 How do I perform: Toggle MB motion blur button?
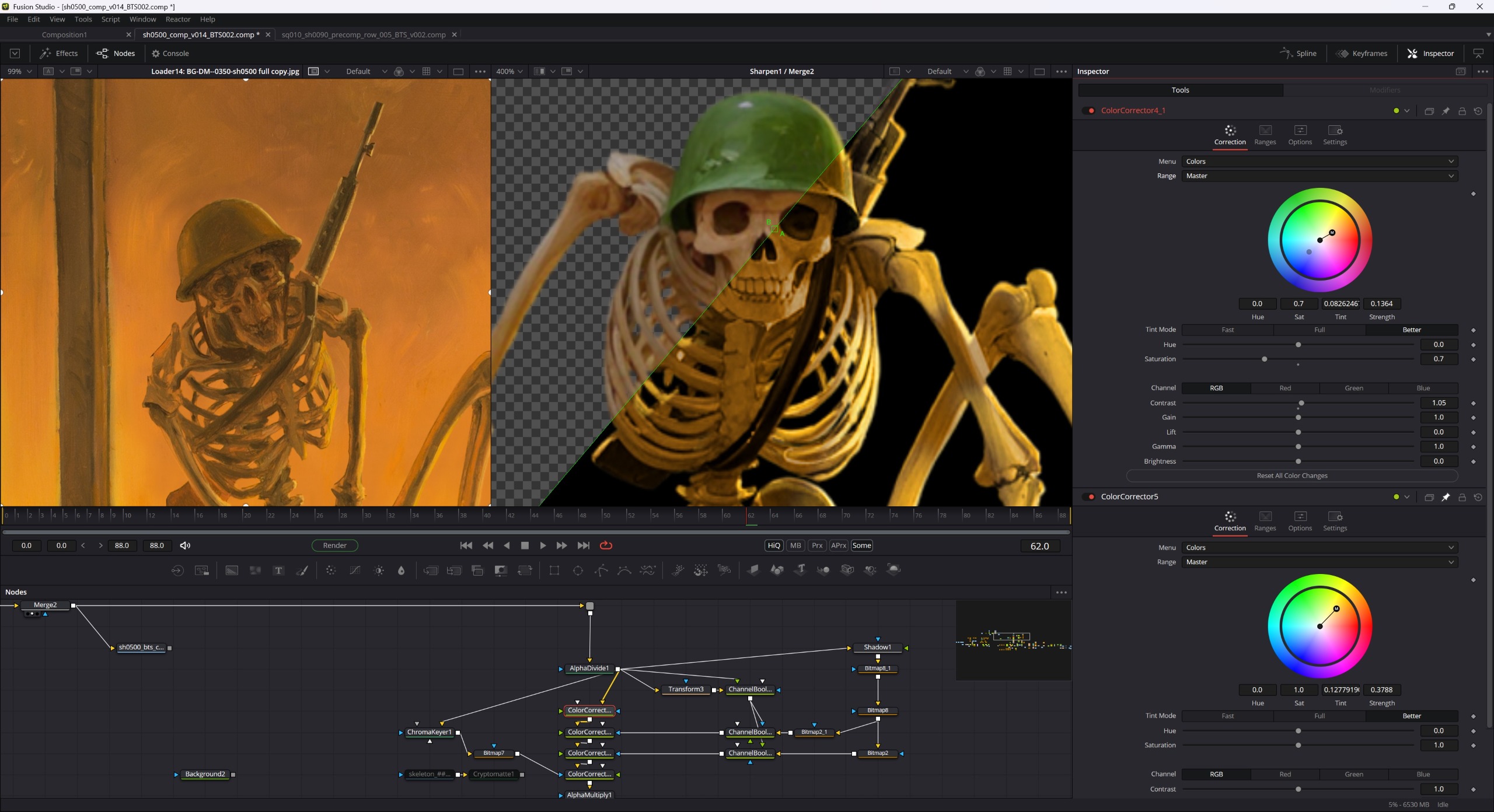pyautogui.click(x=795, y=545)
